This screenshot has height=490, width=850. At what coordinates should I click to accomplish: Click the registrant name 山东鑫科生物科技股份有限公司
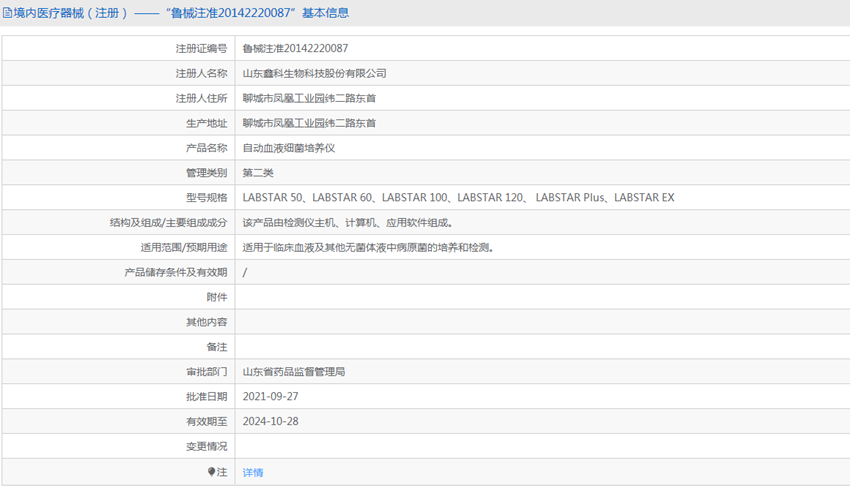[x=314, y=73]
